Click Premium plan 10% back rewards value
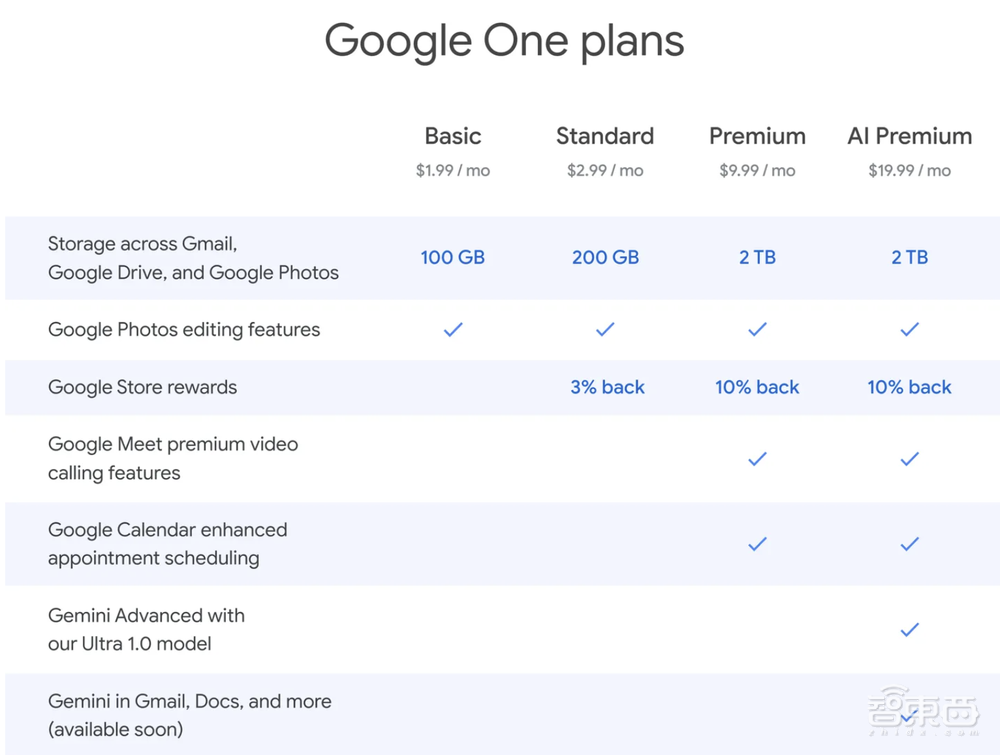The width and height of the screenshot is (1000, 755). coord(757,387)
